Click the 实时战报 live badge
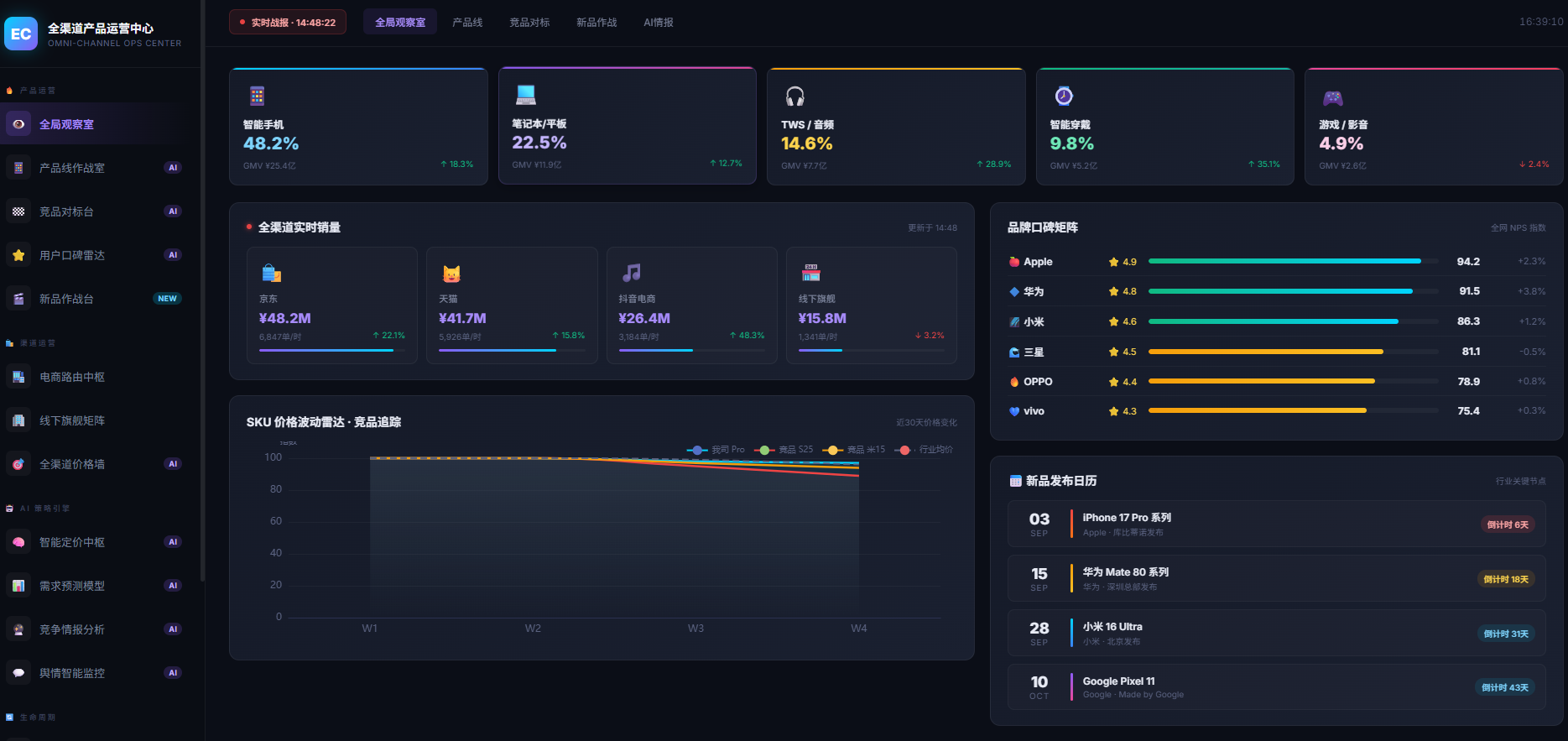Image resolution: width=1568 pixels, height=741 pixels. (x=288, y=23)
